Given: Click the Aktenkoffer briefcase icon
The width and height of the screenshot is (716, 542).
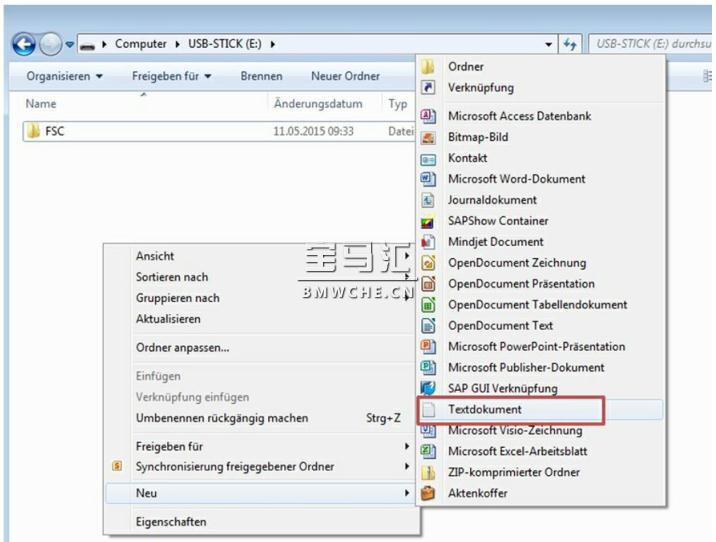Looking at the screenshot, I should pyautogui.click(x=428, y=493).
